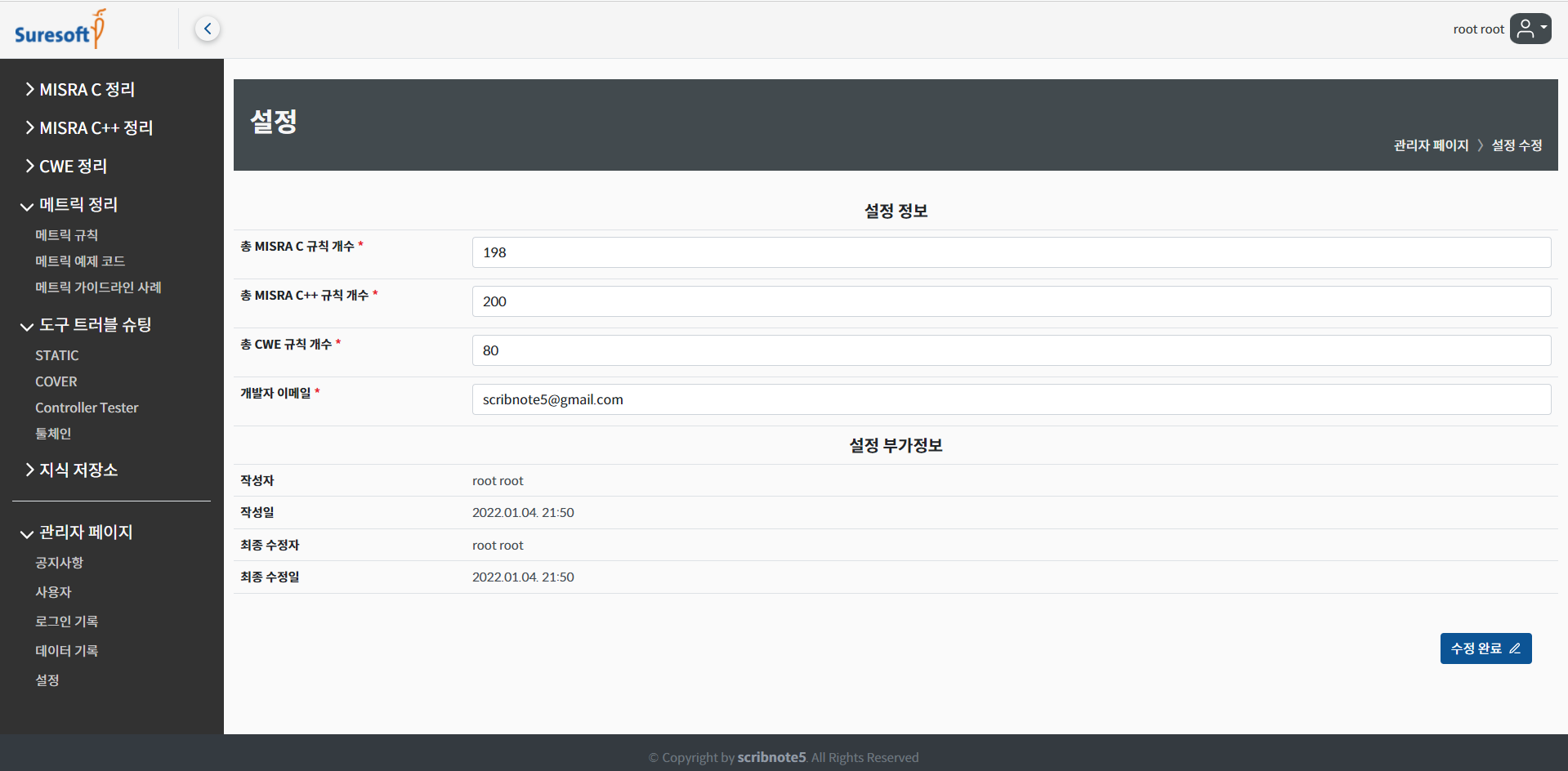1568x771 pixels.
Task: Expand the MISRA C 정리 section
Action: 80,90
